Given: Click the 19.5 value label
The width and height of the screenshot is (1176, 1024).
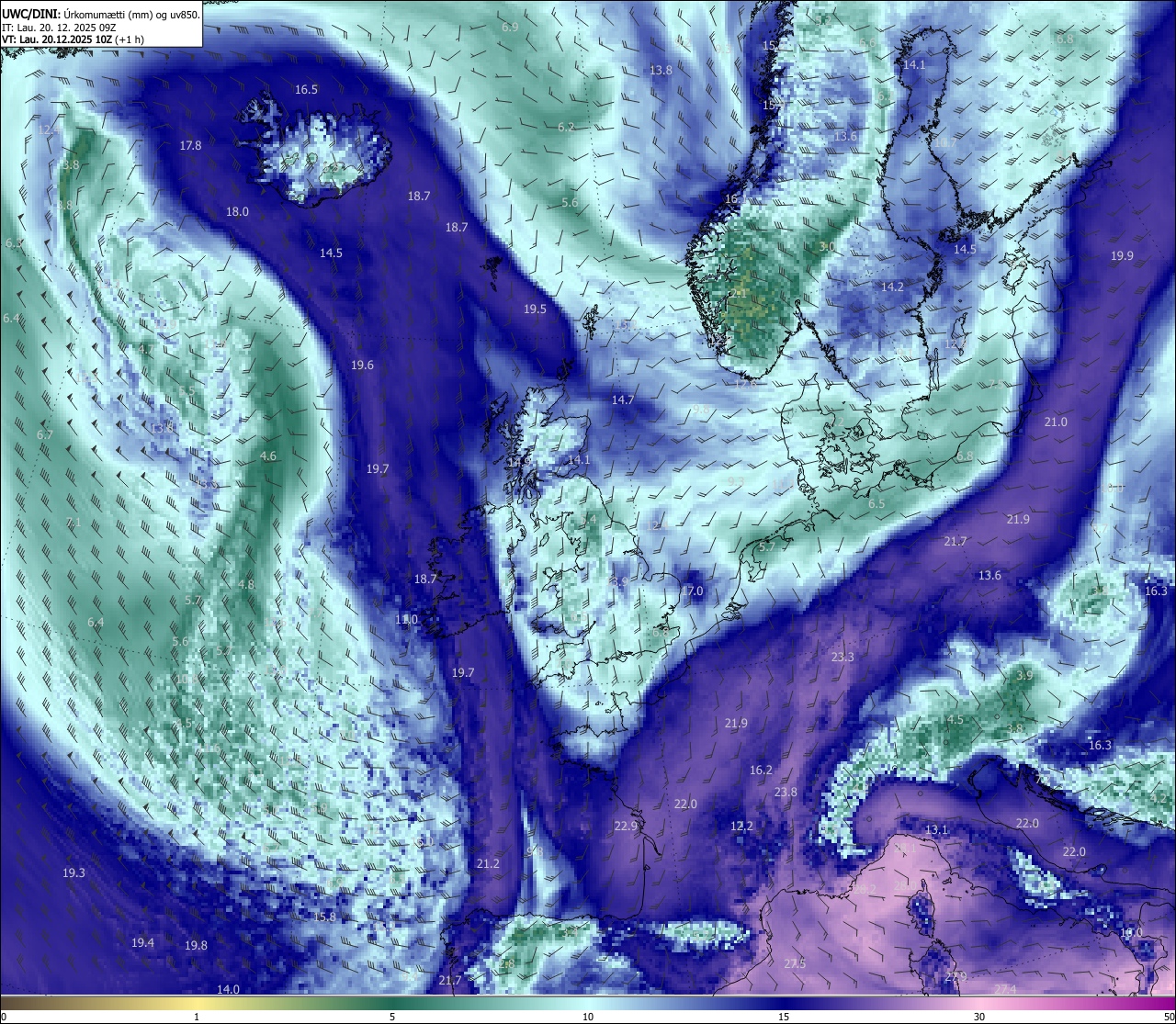Looking at the screenshot, I should click(x=535, y=310).
